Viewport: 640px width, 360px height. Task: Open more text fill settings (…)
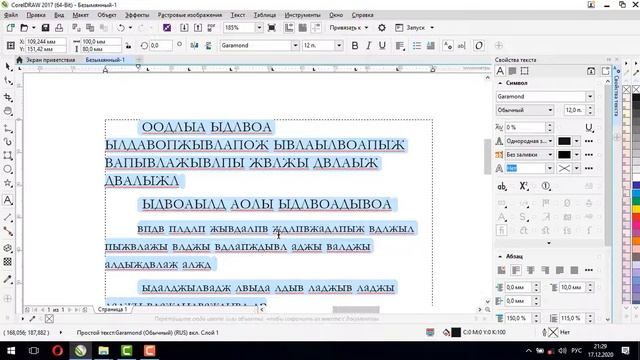coord(589,141)
